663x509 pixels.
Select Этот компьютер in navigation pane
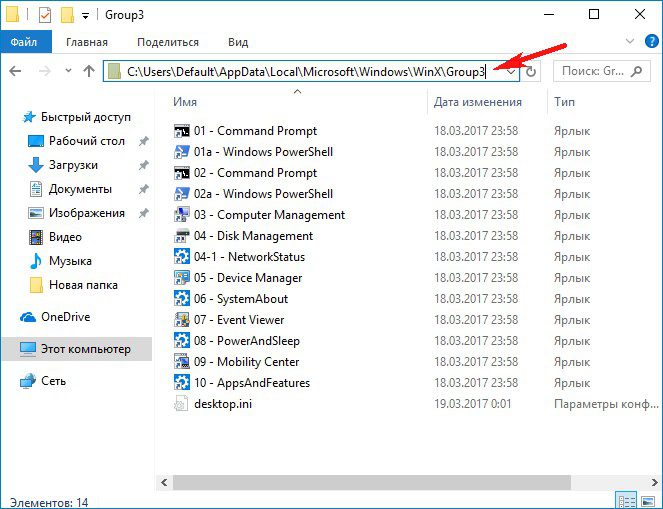(77, 349)
